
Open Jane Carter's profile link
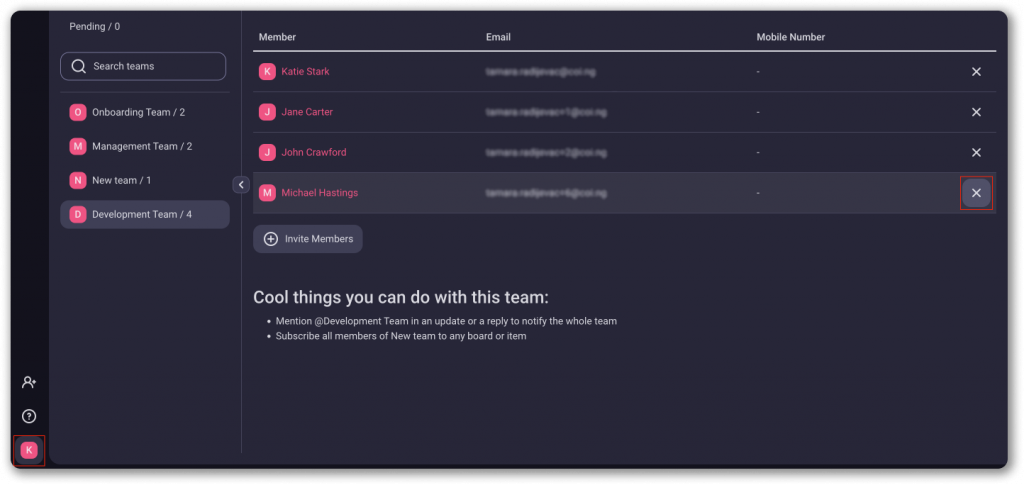(x=307, y=112)
